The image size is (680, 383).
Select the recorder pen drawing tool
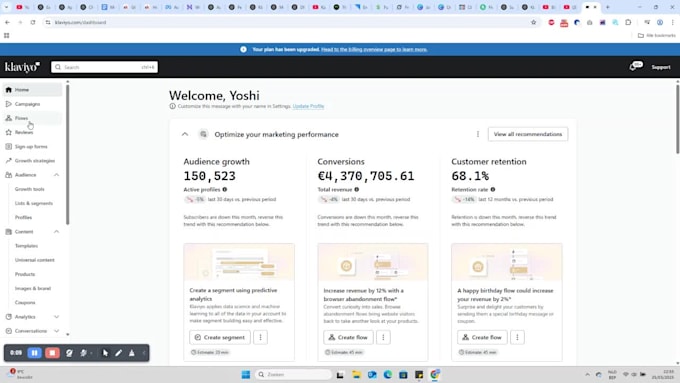coord(118,353)
